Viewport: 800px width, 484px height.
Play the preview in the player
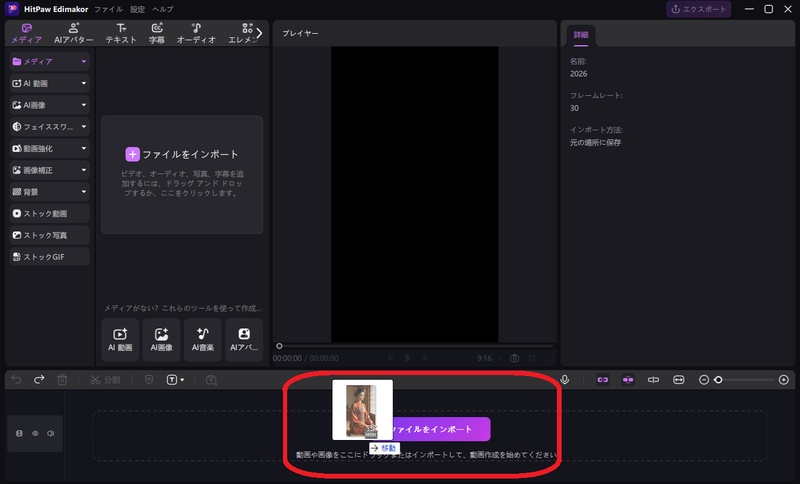[x=408, y=358]
